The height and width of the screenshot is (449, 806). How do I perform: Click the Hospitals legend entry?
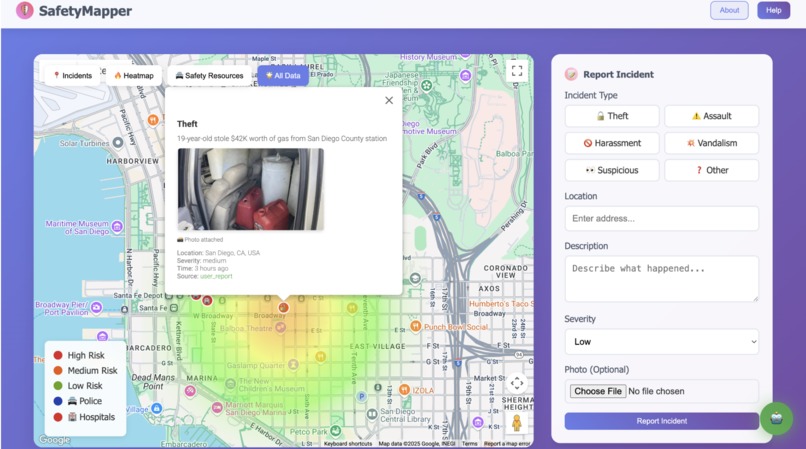[84, 417]
